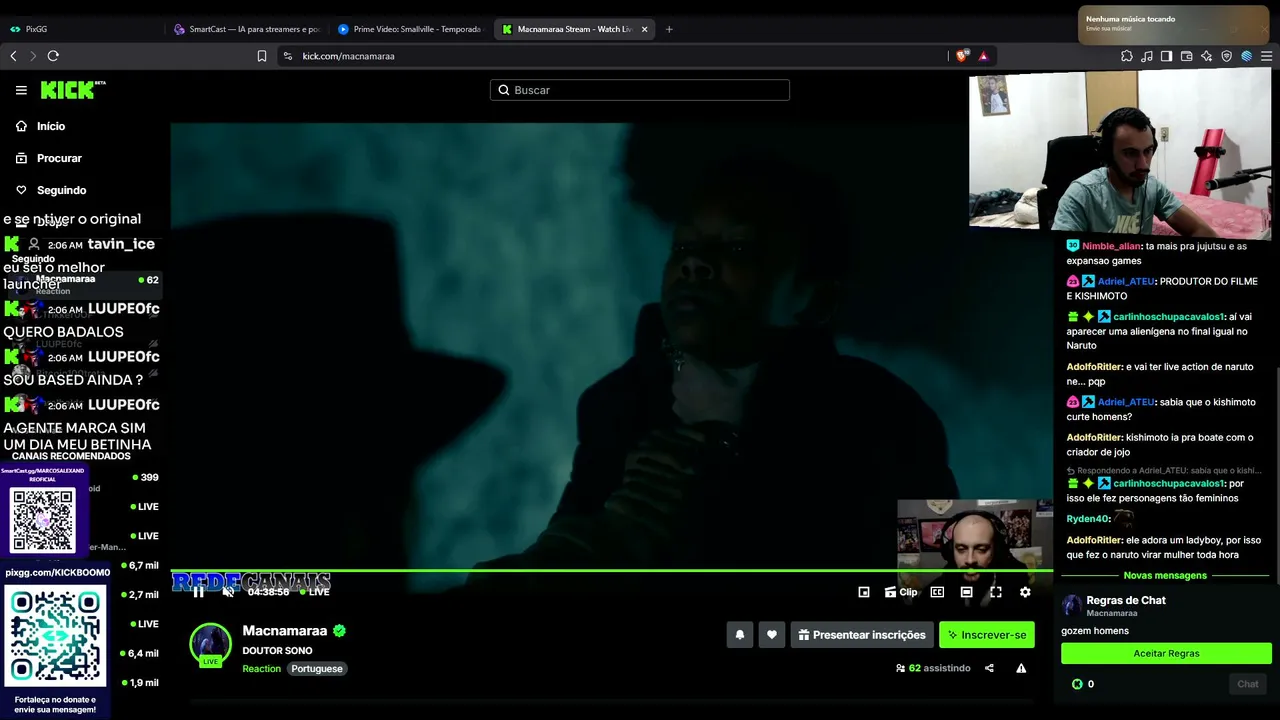Open Macnamaraa channel avatar
1280x720 pixels.
pyautogui.click(x=211, y=645)
